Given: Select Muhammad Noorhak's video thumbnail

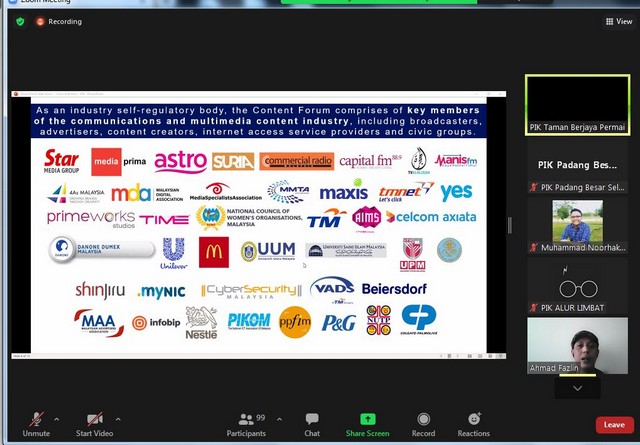Looking at the screenshot, I should tap(577, 222).
